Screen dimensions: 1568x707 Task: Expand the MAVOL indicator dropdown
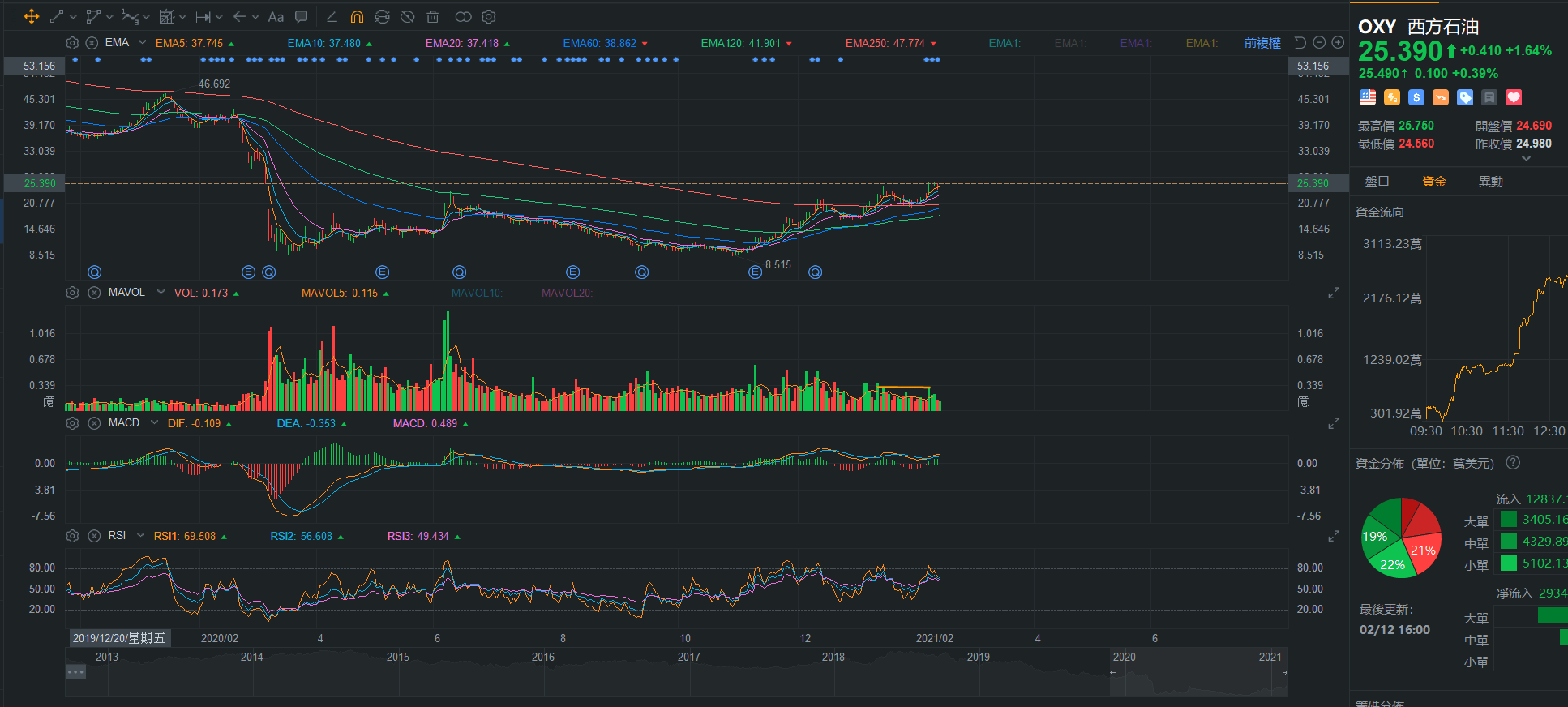161,292
